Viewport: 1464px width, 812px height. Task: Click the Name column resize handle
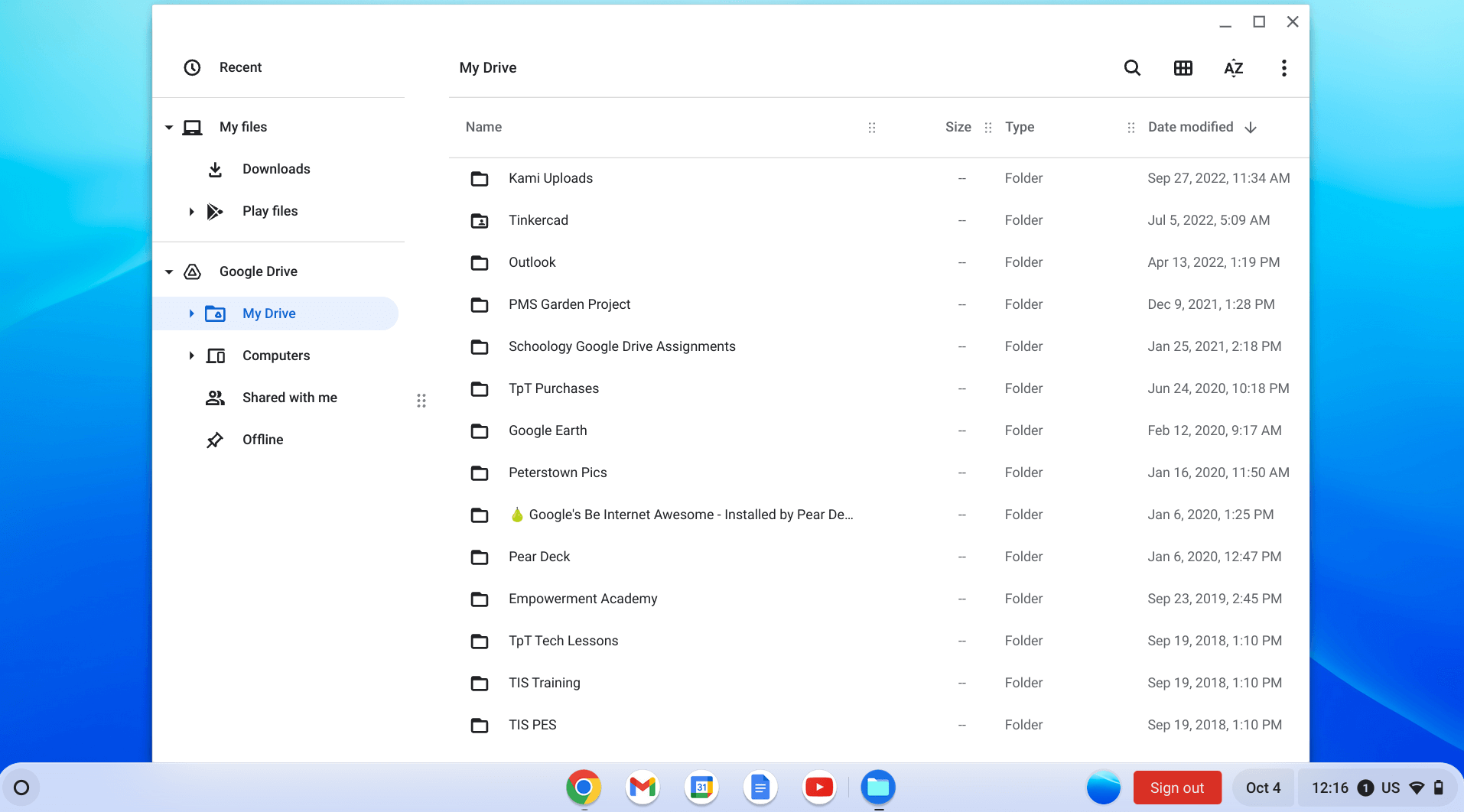coord(872,128)
